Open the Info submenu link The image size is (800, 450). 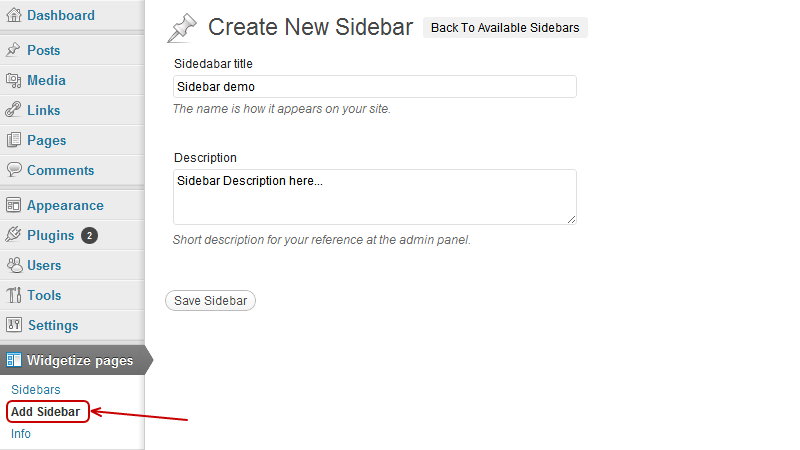pos(21,434)
